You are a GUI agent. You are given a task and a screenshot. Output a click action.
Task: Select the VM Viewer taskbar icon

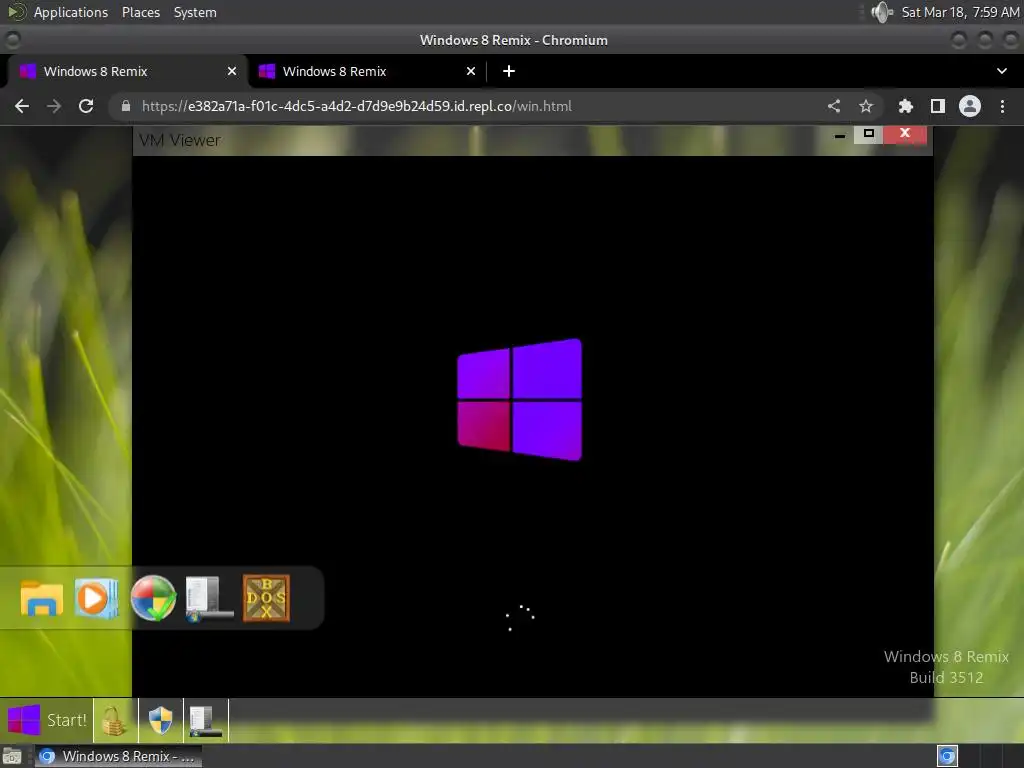[206, 721]
